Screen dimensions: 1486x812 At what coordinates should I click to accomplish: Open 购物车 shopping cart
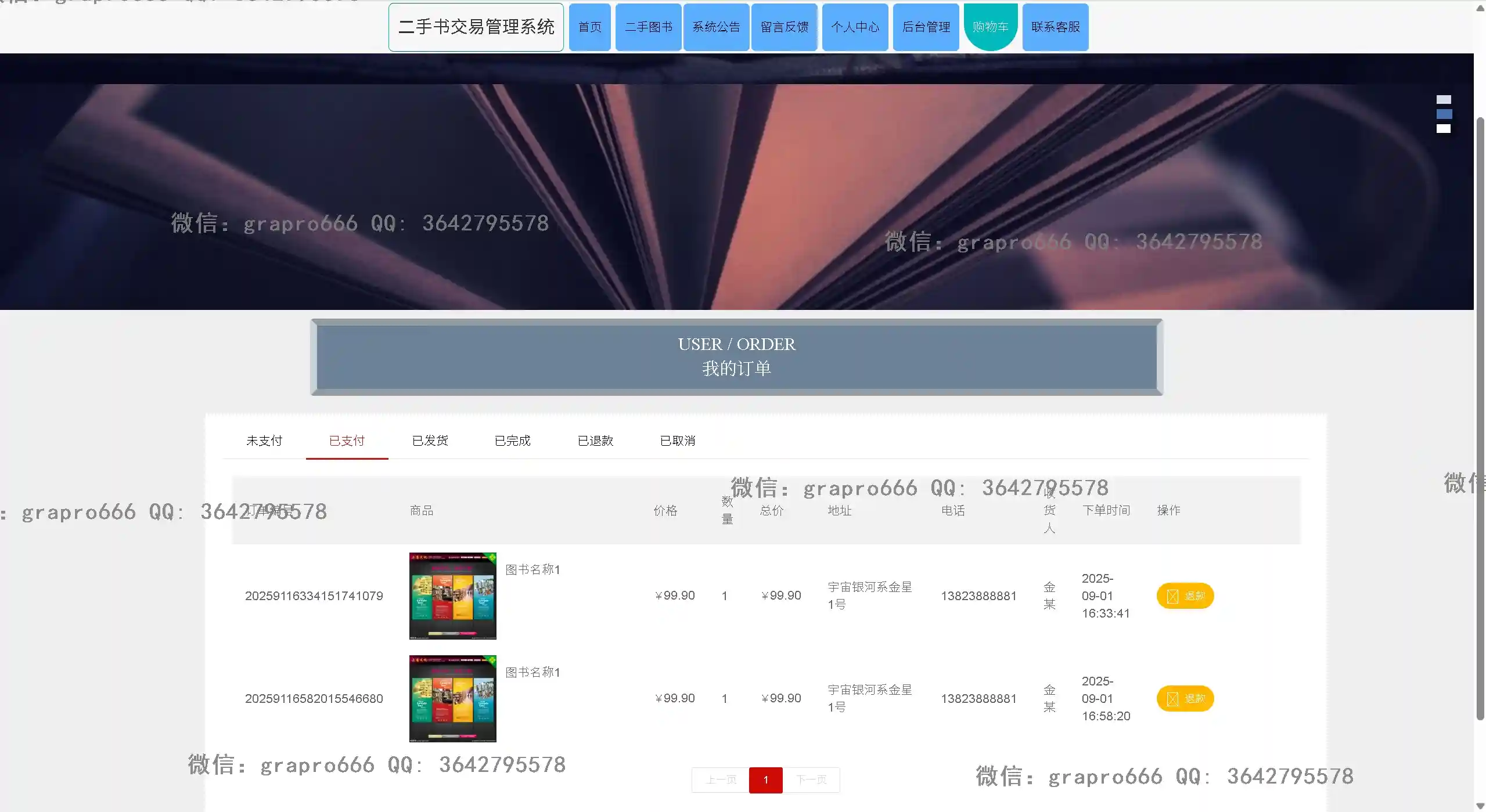990,27
